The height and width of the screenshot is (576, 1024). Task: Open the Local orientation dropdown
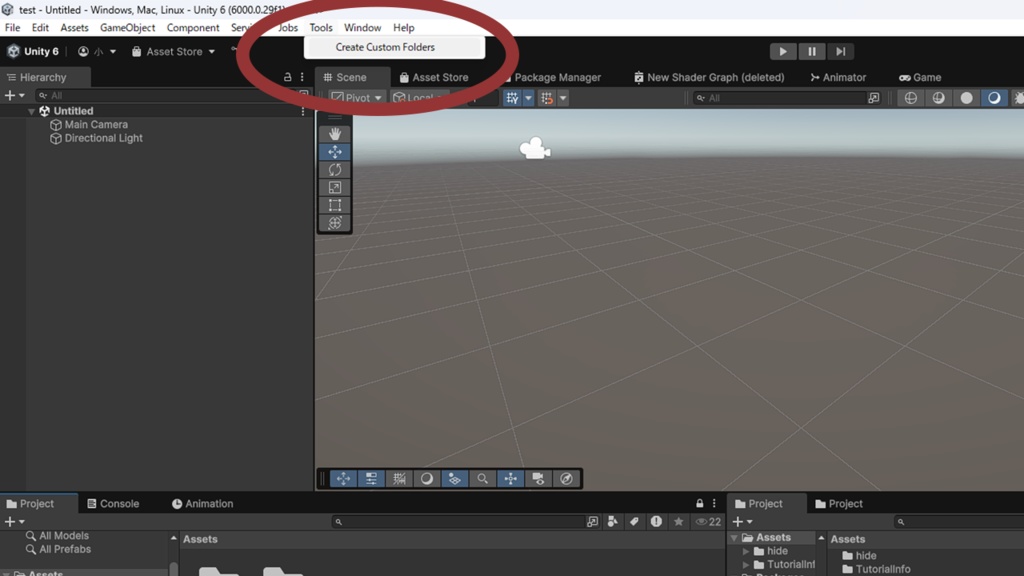point(414,97)
